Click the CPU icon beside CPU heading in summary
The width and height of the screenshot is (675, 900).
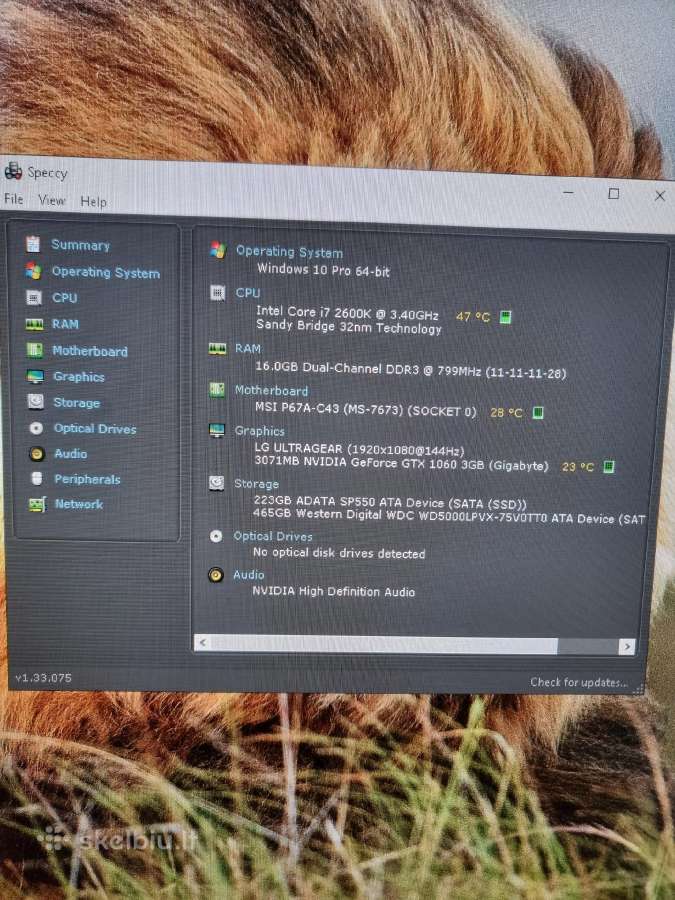(x=218, y=293)
